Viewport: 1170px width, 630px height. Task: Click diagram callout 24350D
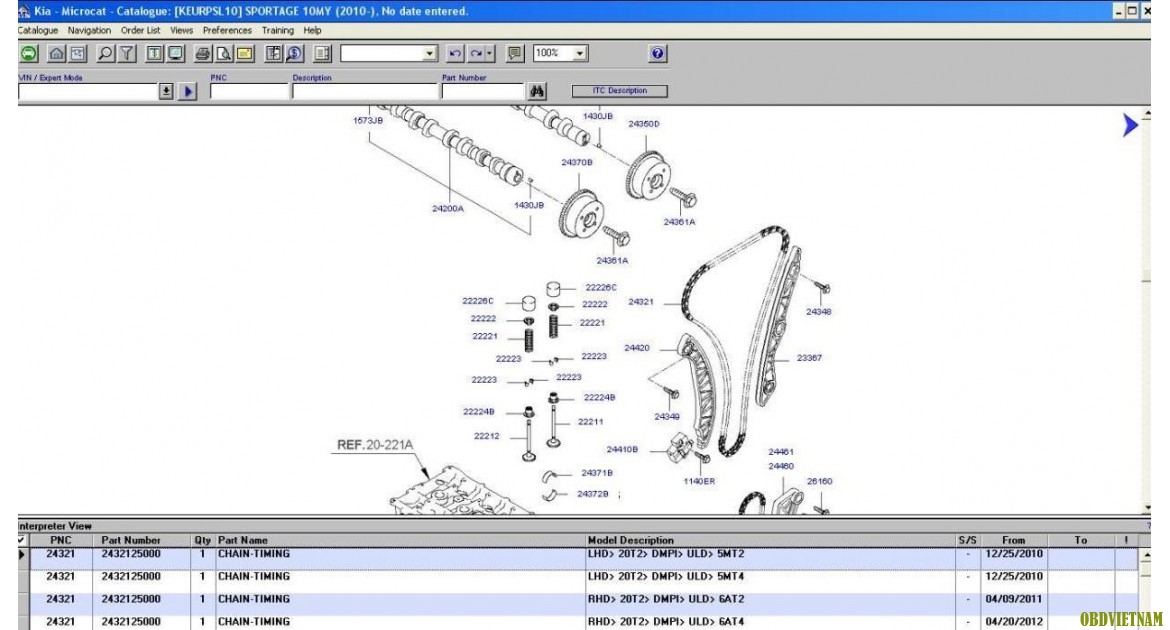643,124
